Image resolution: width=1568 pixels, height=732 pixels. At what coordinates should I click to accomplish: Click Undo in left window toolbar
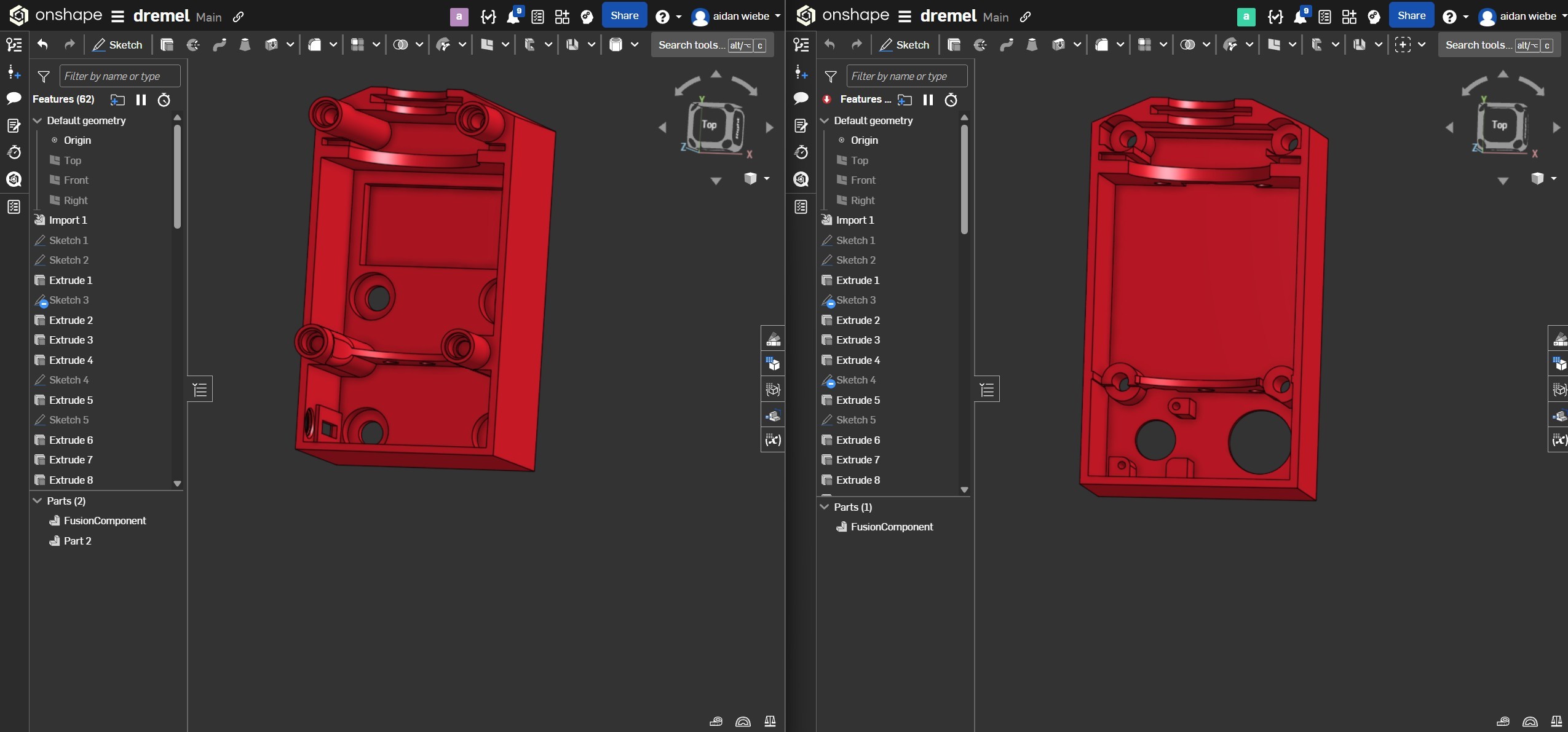(x=42, y=44)
